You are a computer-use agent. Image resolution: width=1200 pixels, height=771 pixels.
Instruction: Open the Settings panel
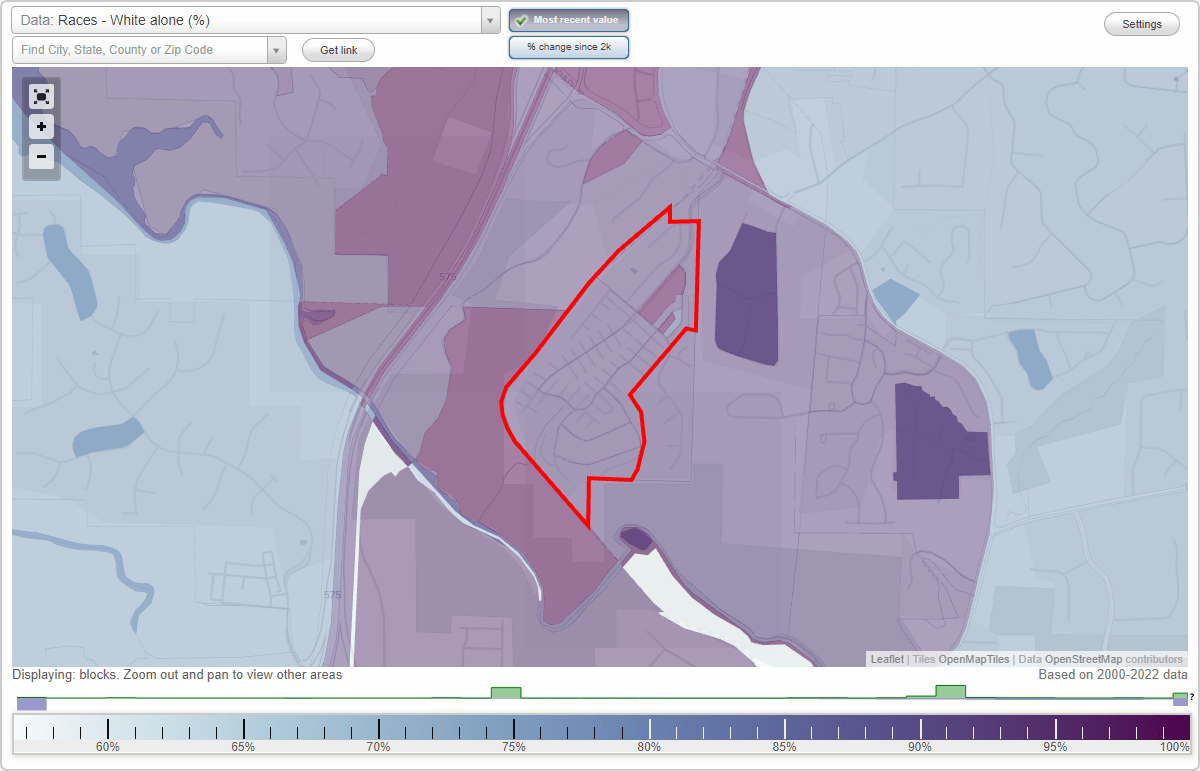pos(1141,23)
